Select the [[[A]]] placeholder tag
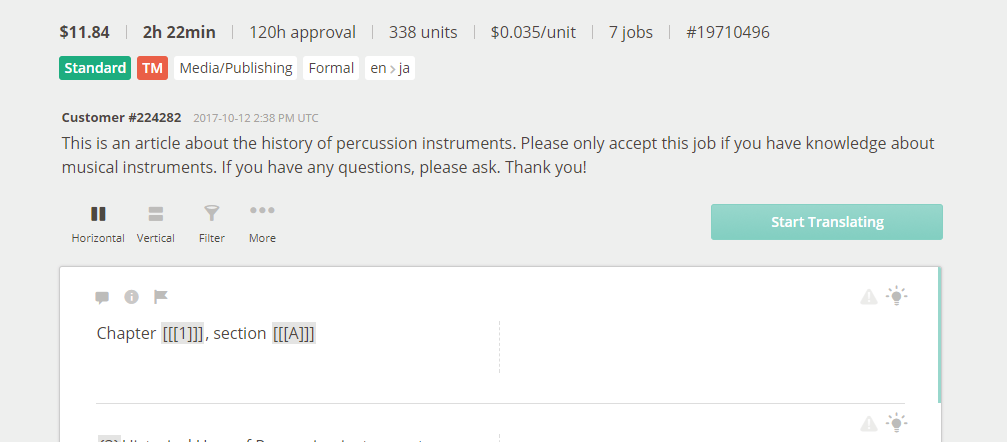Screen dimensions: 1007x442 [x=293, y=333]
